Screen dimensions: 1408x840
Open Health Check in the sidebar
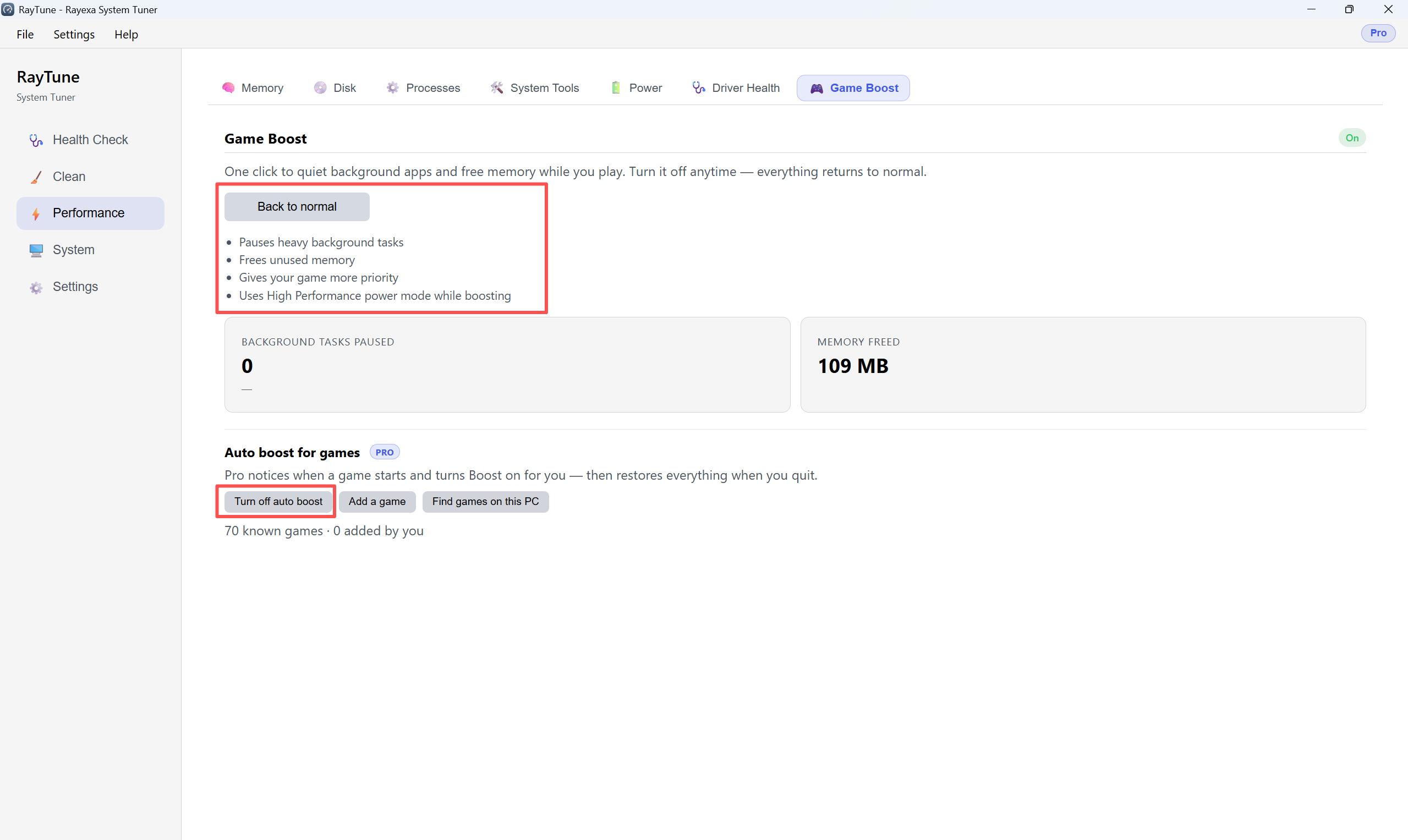(x=91, y=140)
